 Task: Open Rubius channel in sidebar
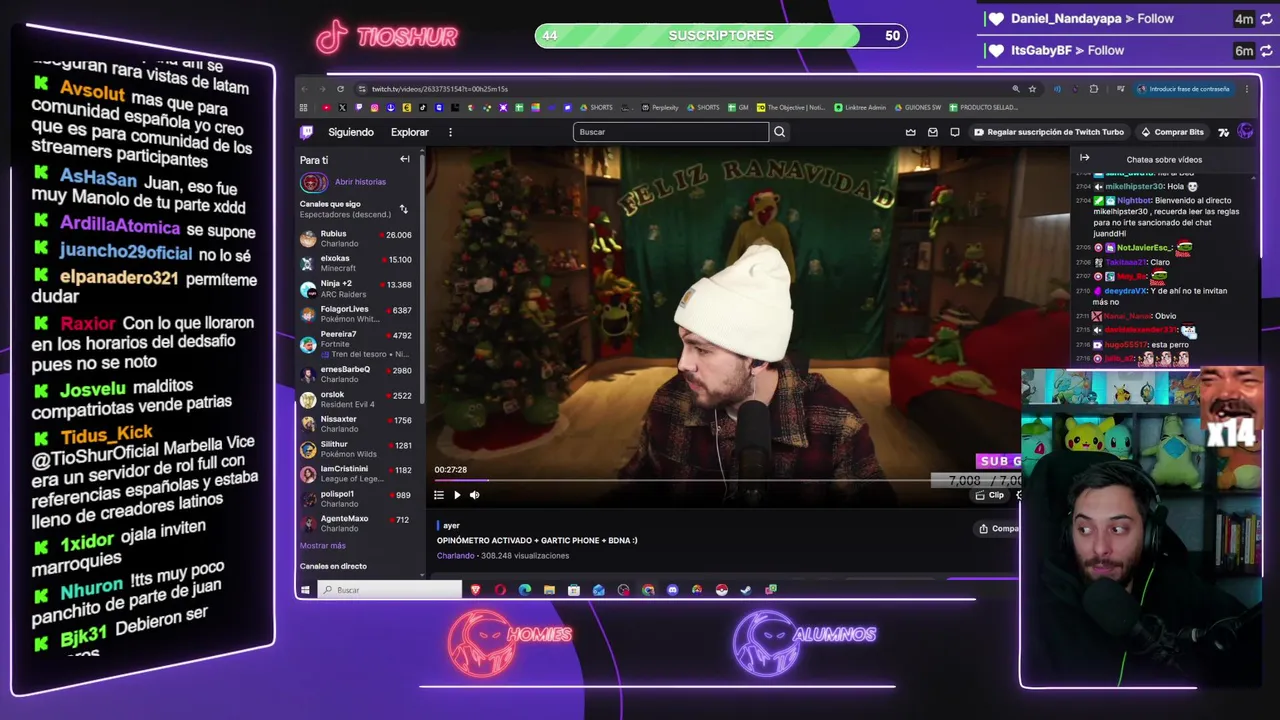(x=356, y=239)
